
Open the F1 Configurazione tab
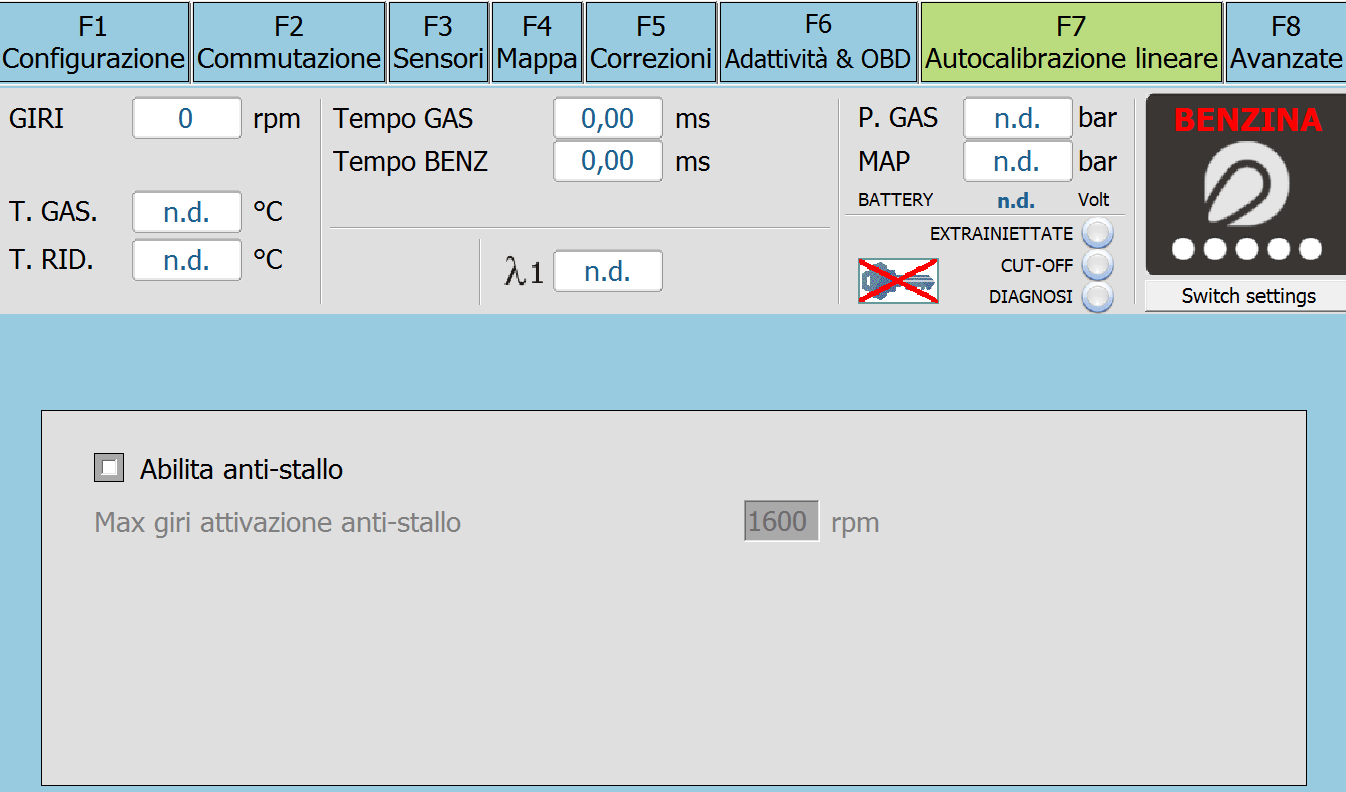(x=94, y=42)
